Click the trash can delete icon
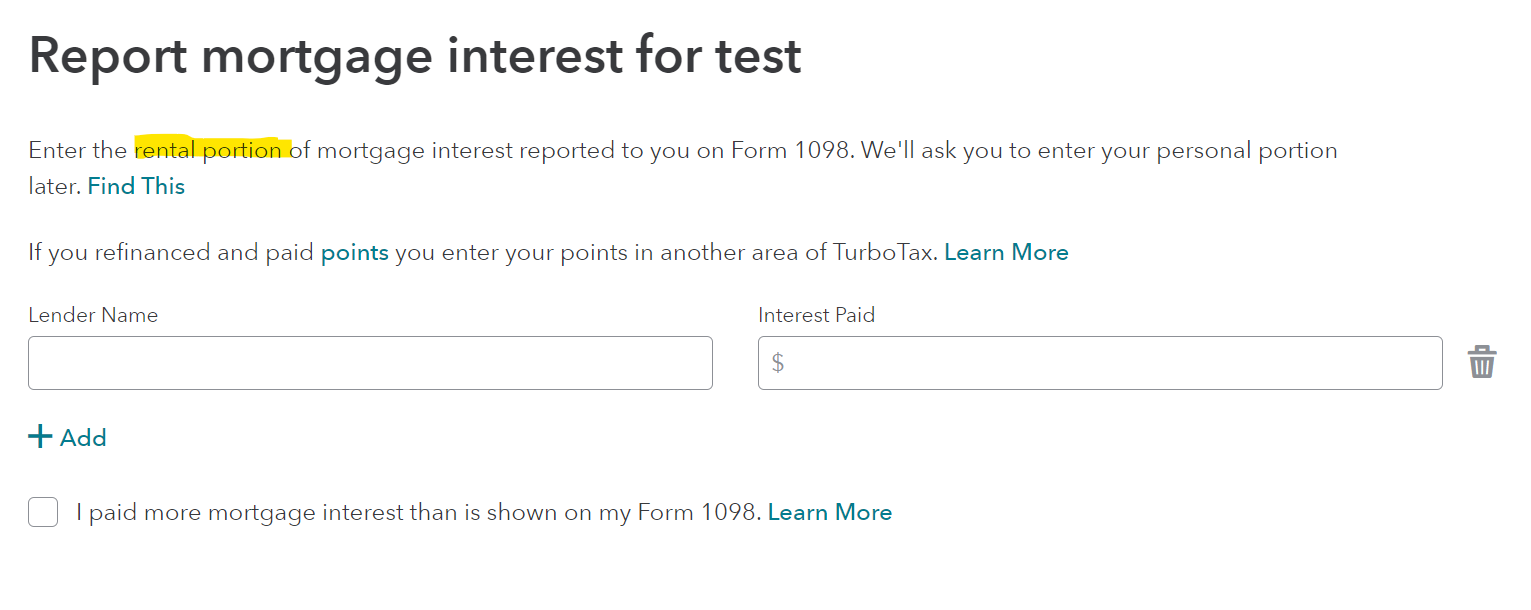Image resolution: width=1531 pixels, height=610 pixels. coord(1481,362)
